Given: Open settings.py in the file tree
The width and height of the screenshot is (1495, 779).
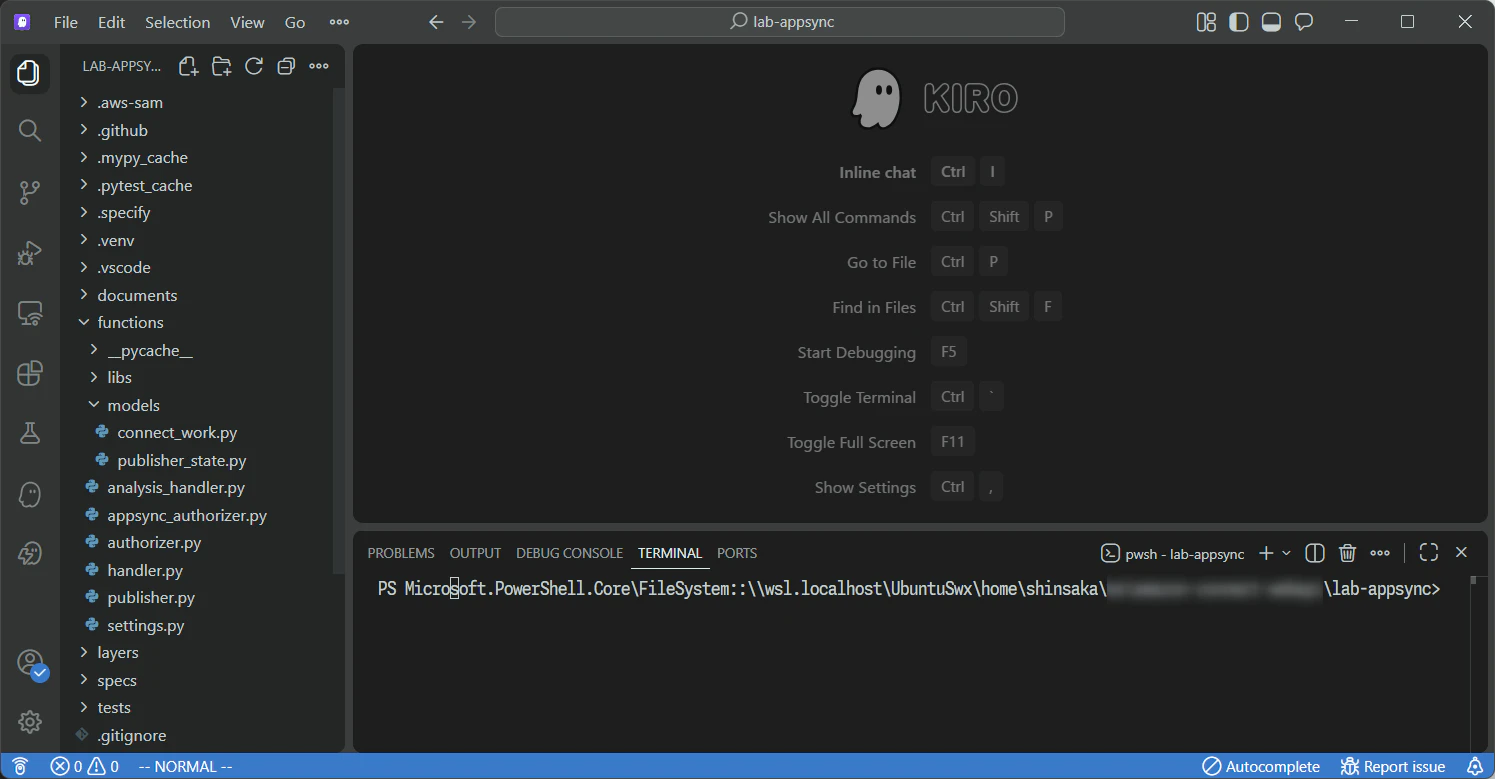Looking at the screenshot, I should 146,626.
